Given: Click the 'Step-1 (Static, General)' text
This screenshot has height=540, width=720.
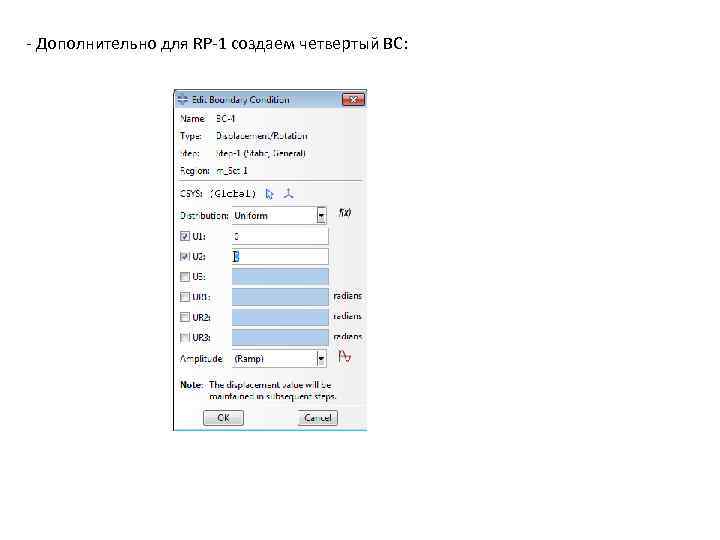Looking at the screenshot, I should point(260,153).
